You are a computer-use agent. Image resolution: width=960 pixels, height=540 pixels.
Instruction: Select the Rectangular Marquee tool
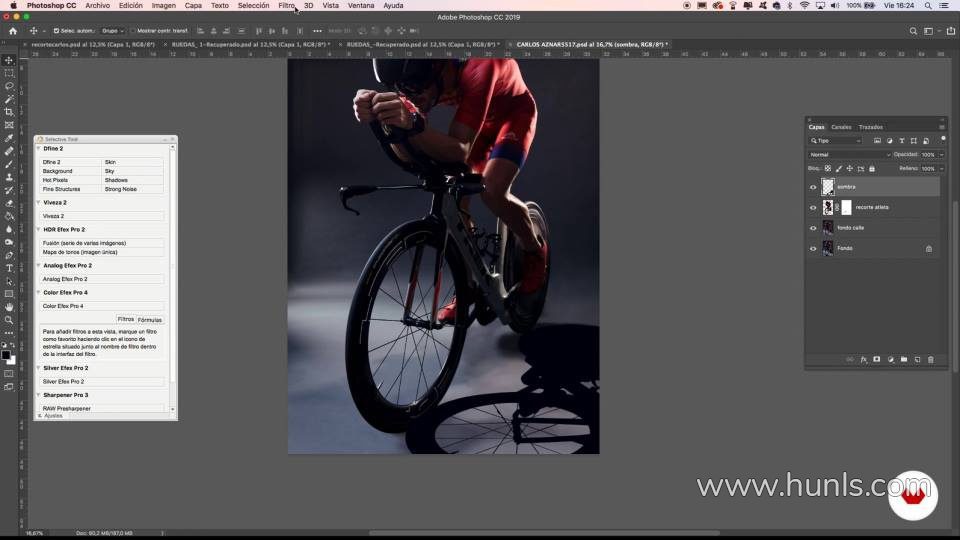point(9,73)
